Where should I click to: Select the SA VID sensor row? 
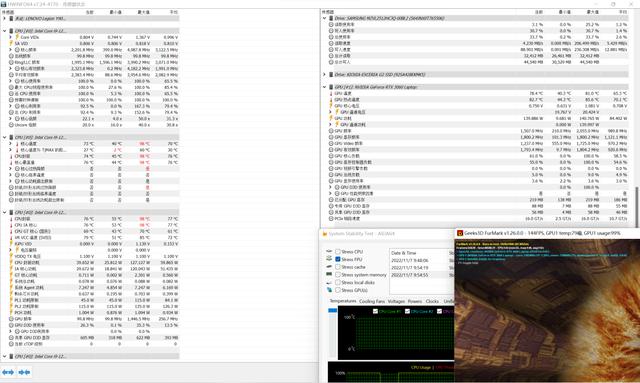(x=93, y=43)
